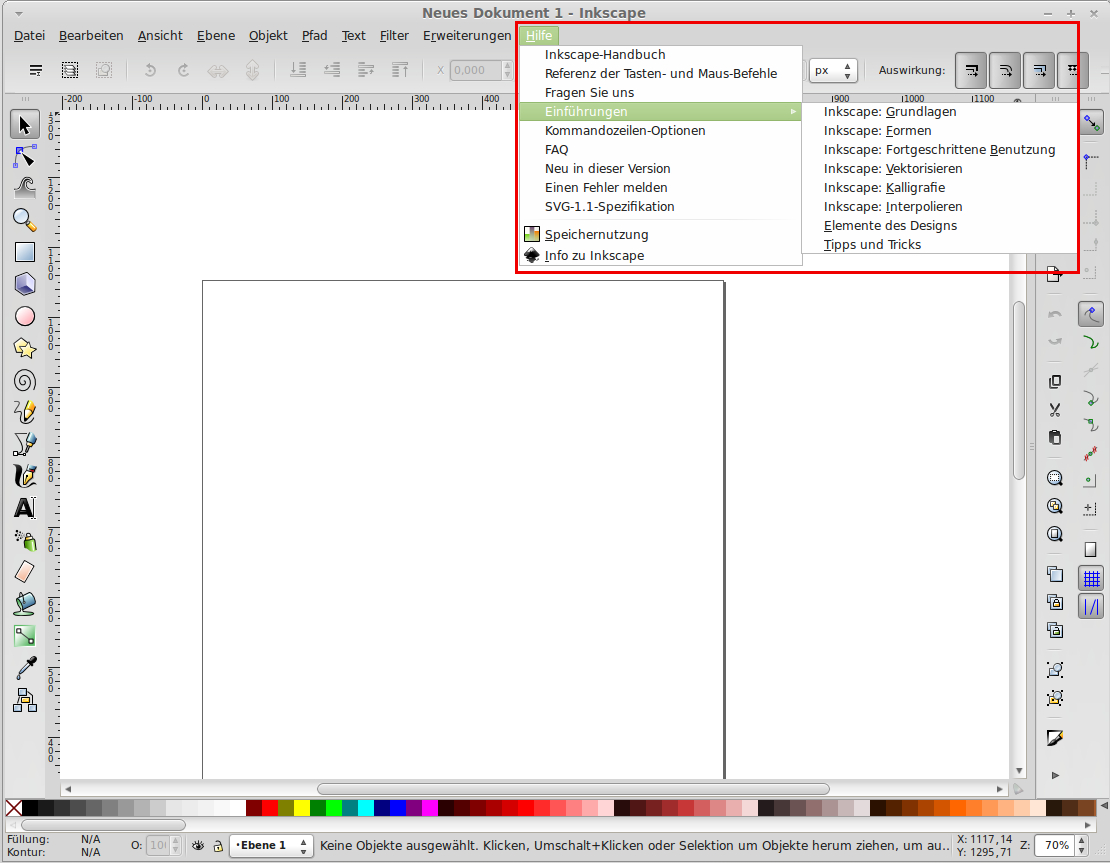Select the Rectangle tool

25,252
